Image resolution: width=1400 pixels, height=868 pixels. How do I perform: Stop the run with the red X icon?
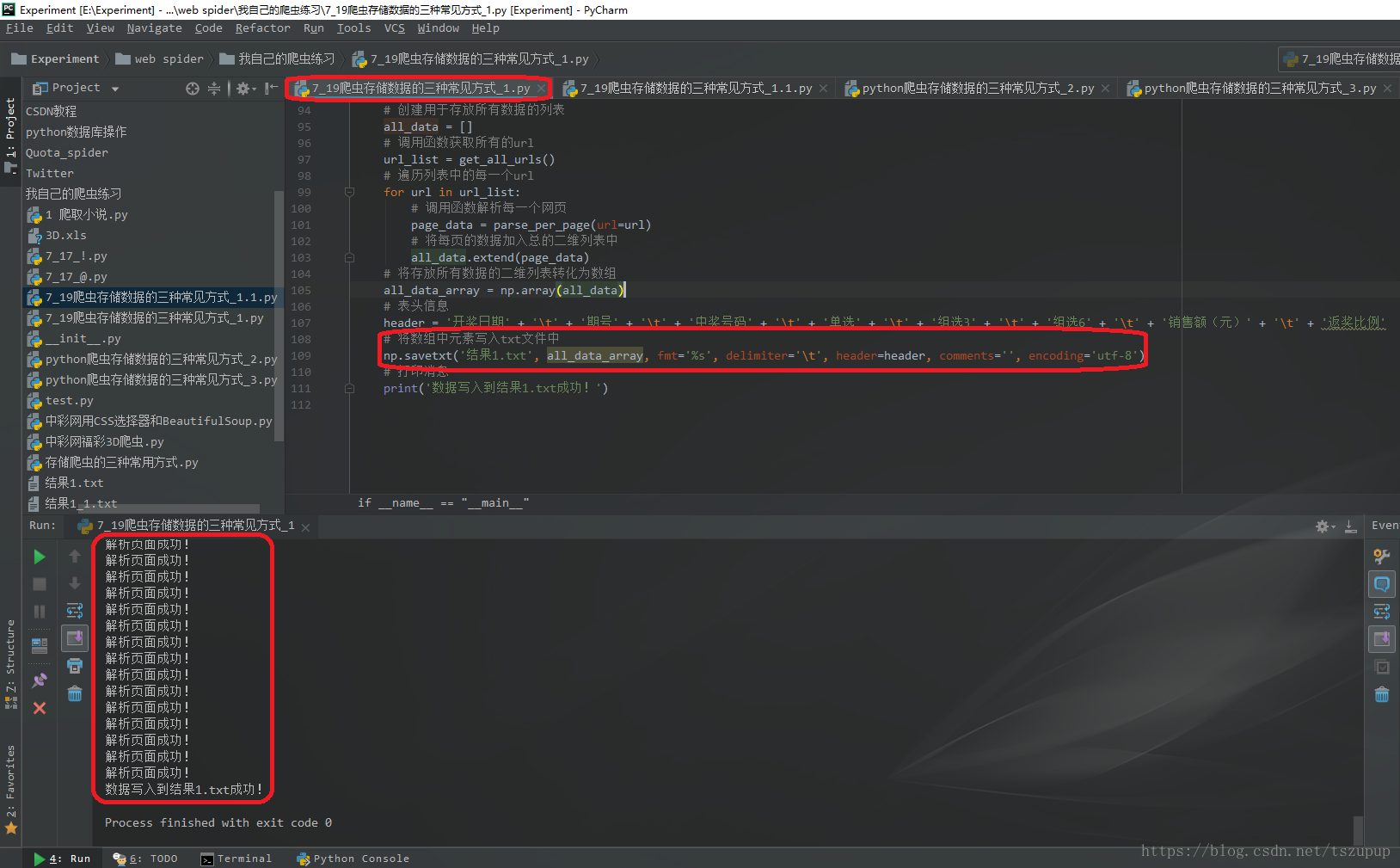click(x=39, y=707)
